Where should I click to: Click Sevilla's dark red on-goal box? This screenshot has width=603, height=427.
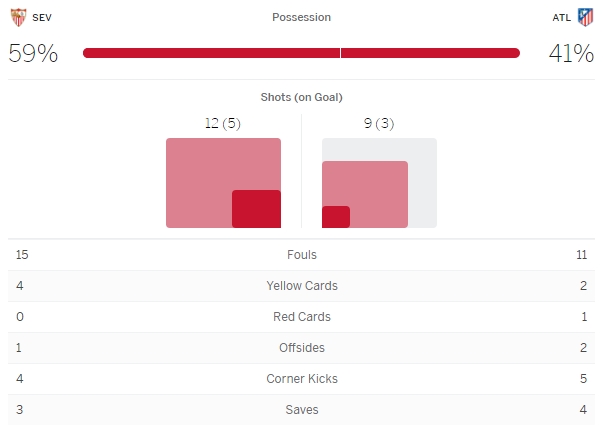pyautogui.click(x=256, y=209)
